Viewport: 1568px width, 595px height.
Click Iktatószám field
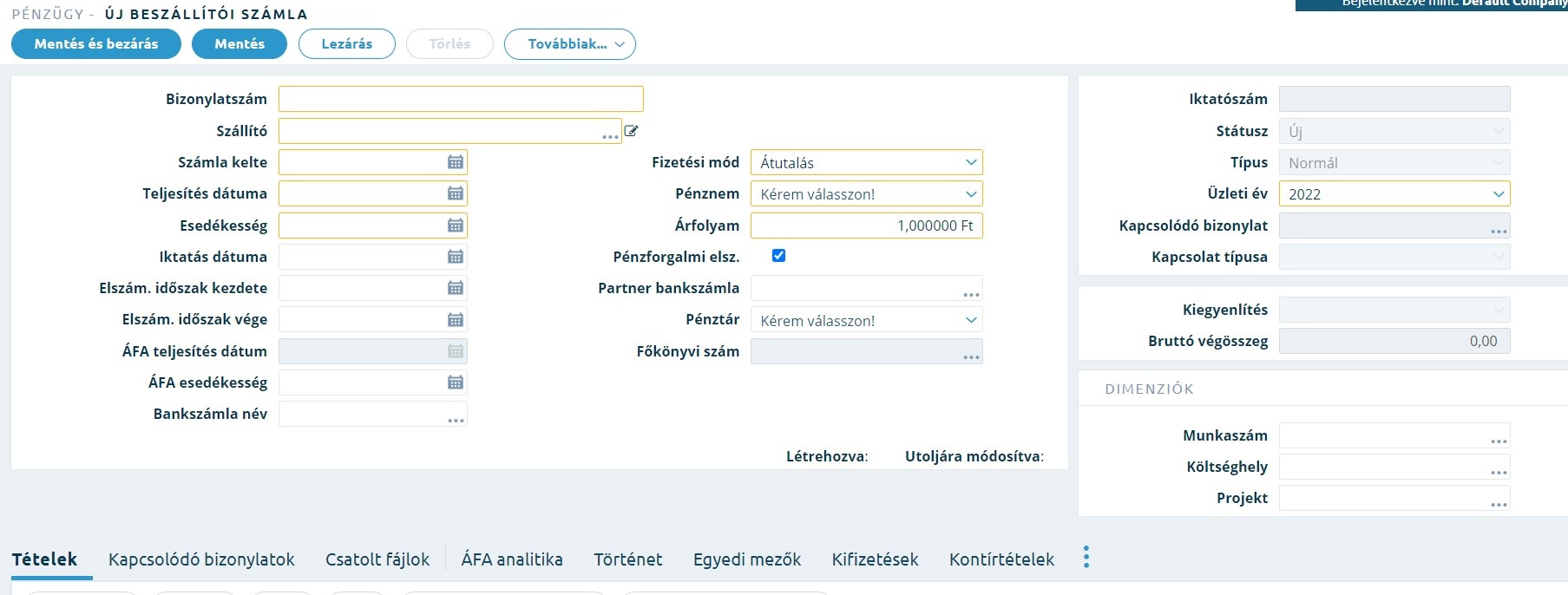[1394, 99]
